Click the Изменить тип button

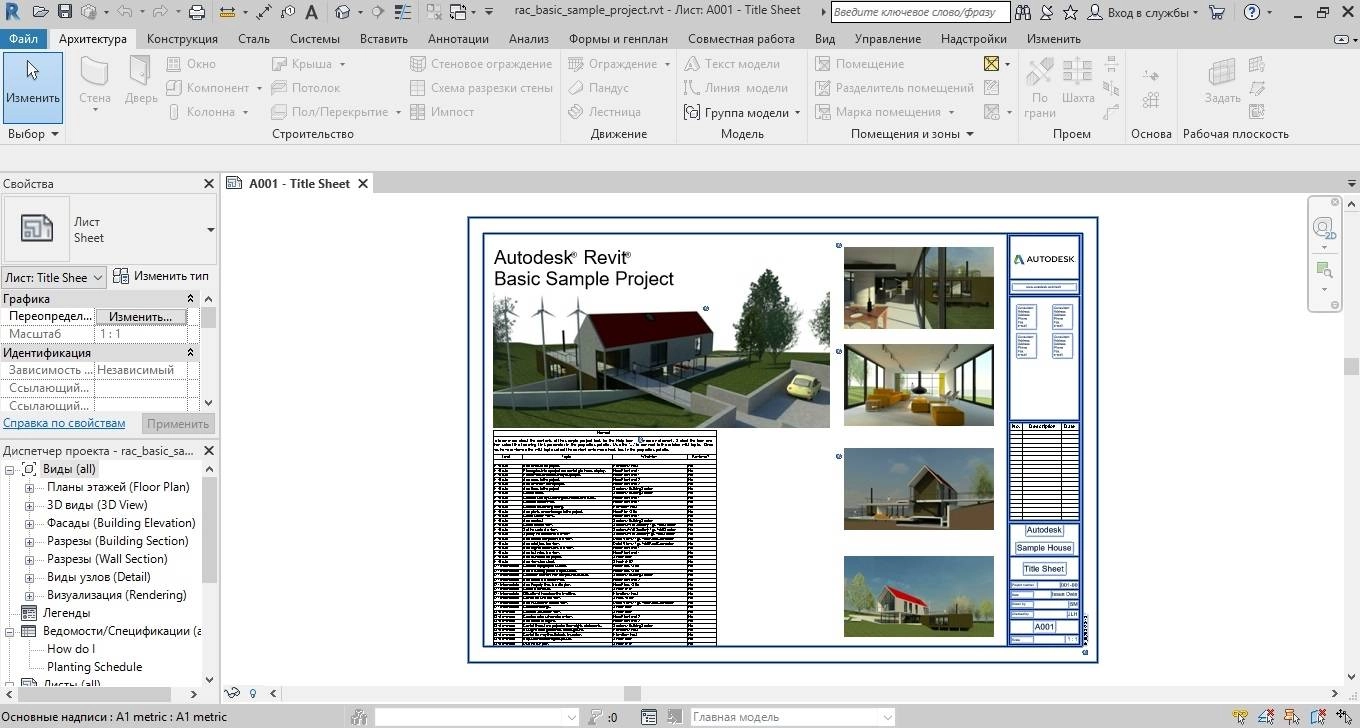click(161, 277)
